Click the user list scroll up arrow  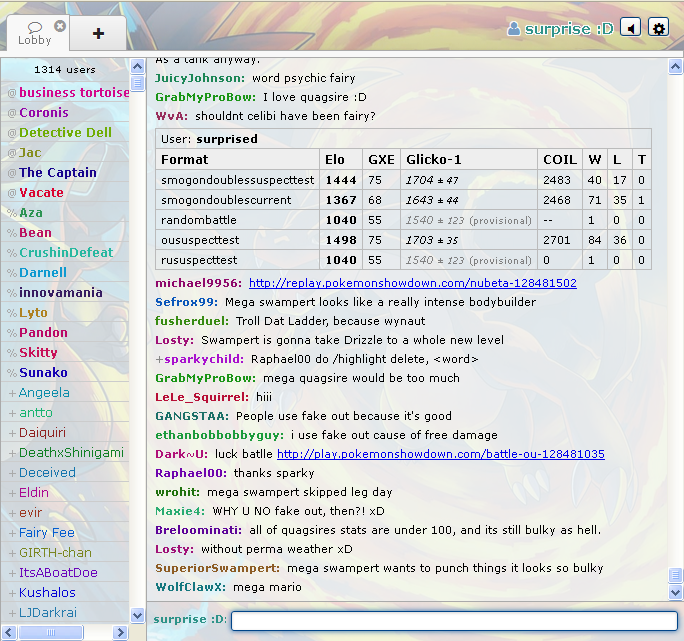(x=137, y=67)
